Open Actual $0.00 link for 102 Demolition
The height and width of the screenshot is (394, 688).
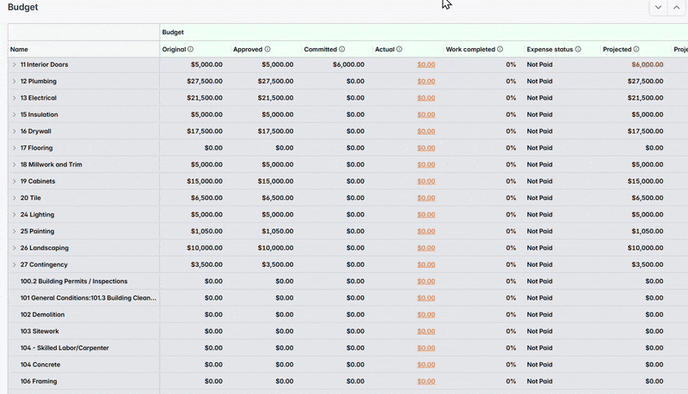tap(426, 315)
